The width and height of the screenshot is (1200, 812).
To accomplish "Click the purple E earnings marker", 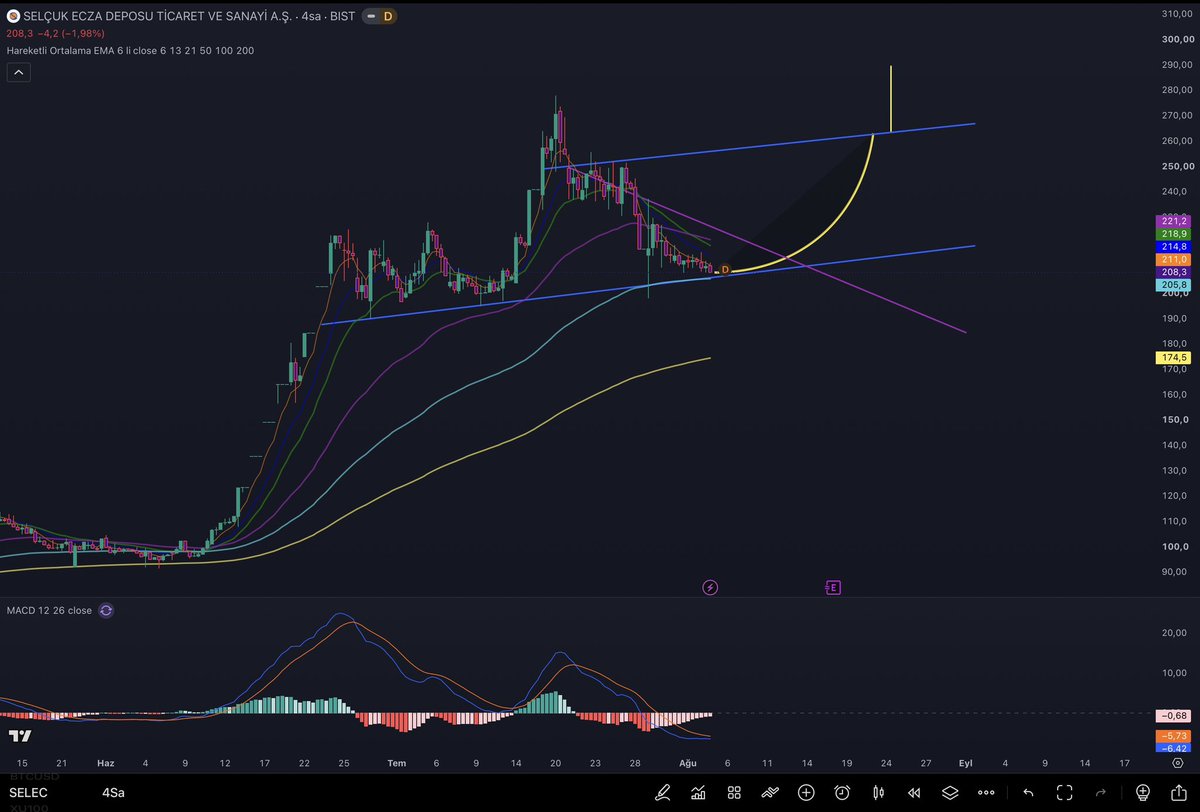I will pyautogui.click(x=833, y=587).
